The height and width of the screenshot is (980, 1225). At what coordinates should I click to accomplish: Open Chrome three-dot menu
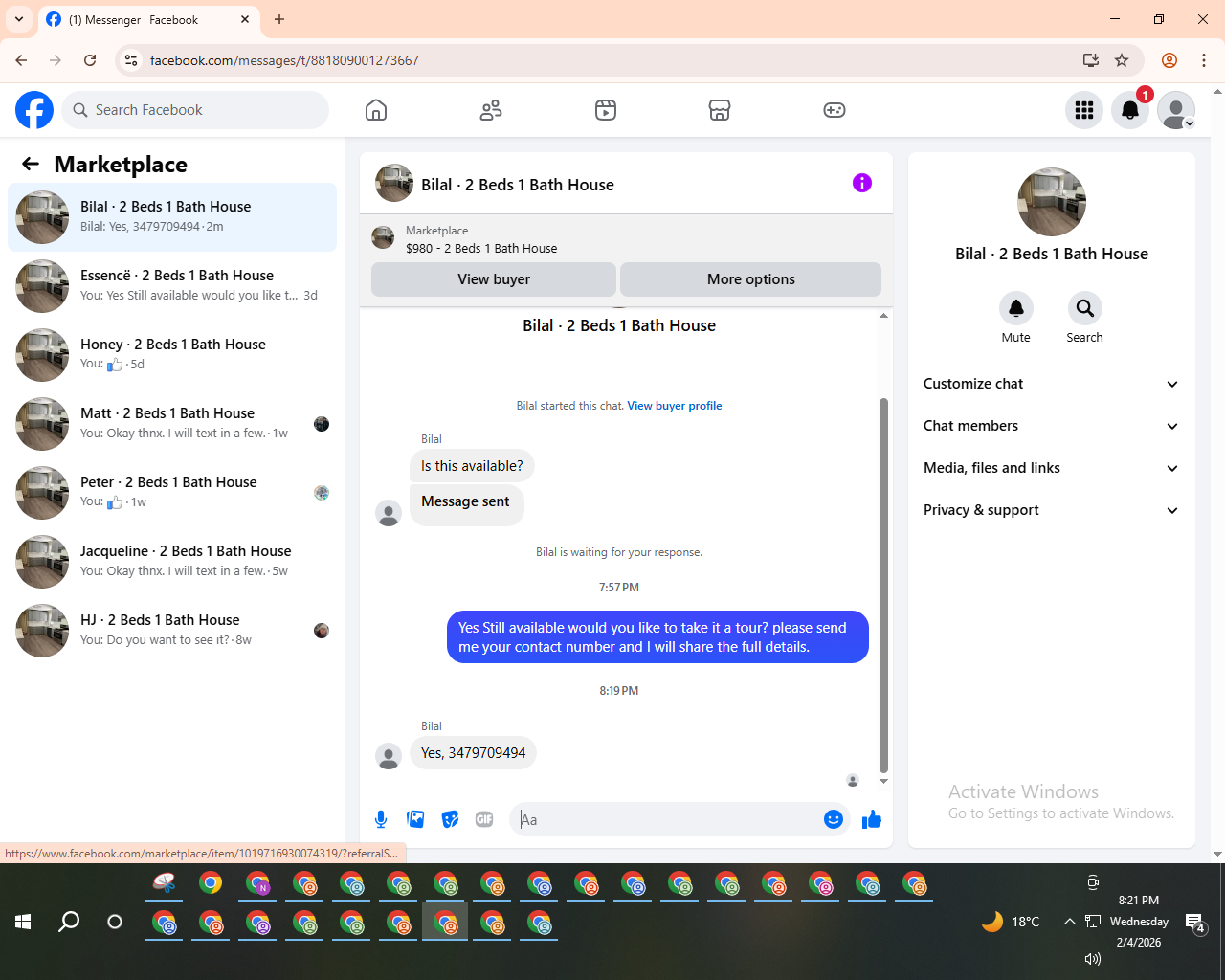coord(1204,60)
